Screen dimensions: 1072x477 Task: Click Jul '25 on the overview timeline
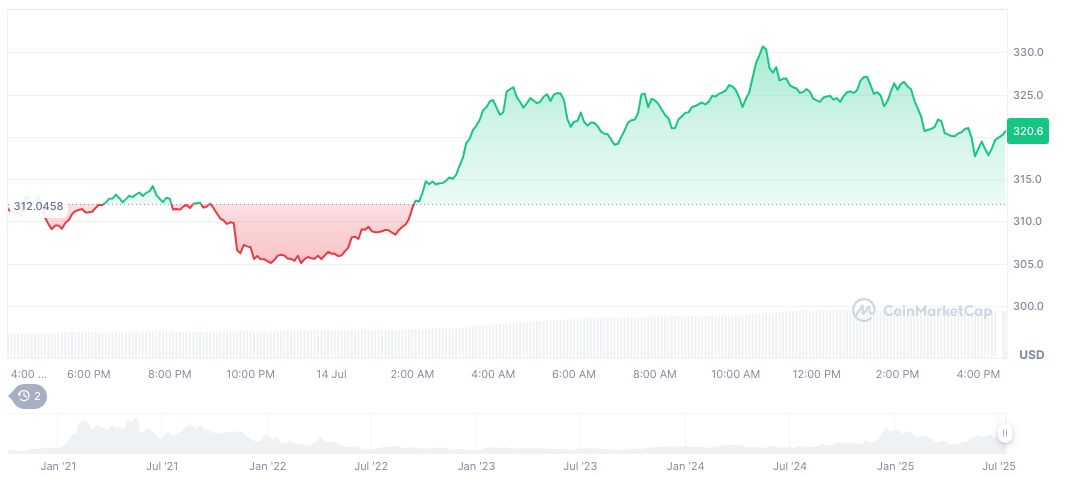coord(998,466)
